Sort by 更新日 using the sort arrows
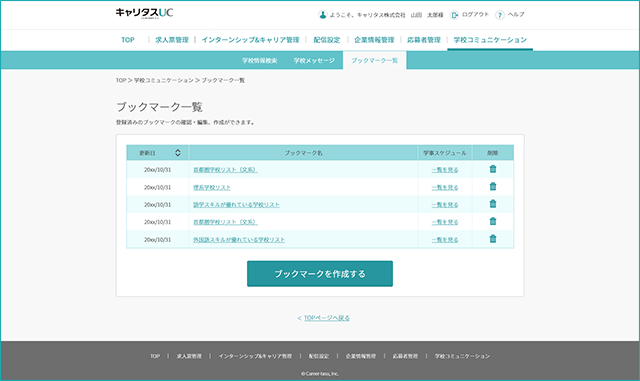The image size is (640, 381). click(x=178, y=153)
